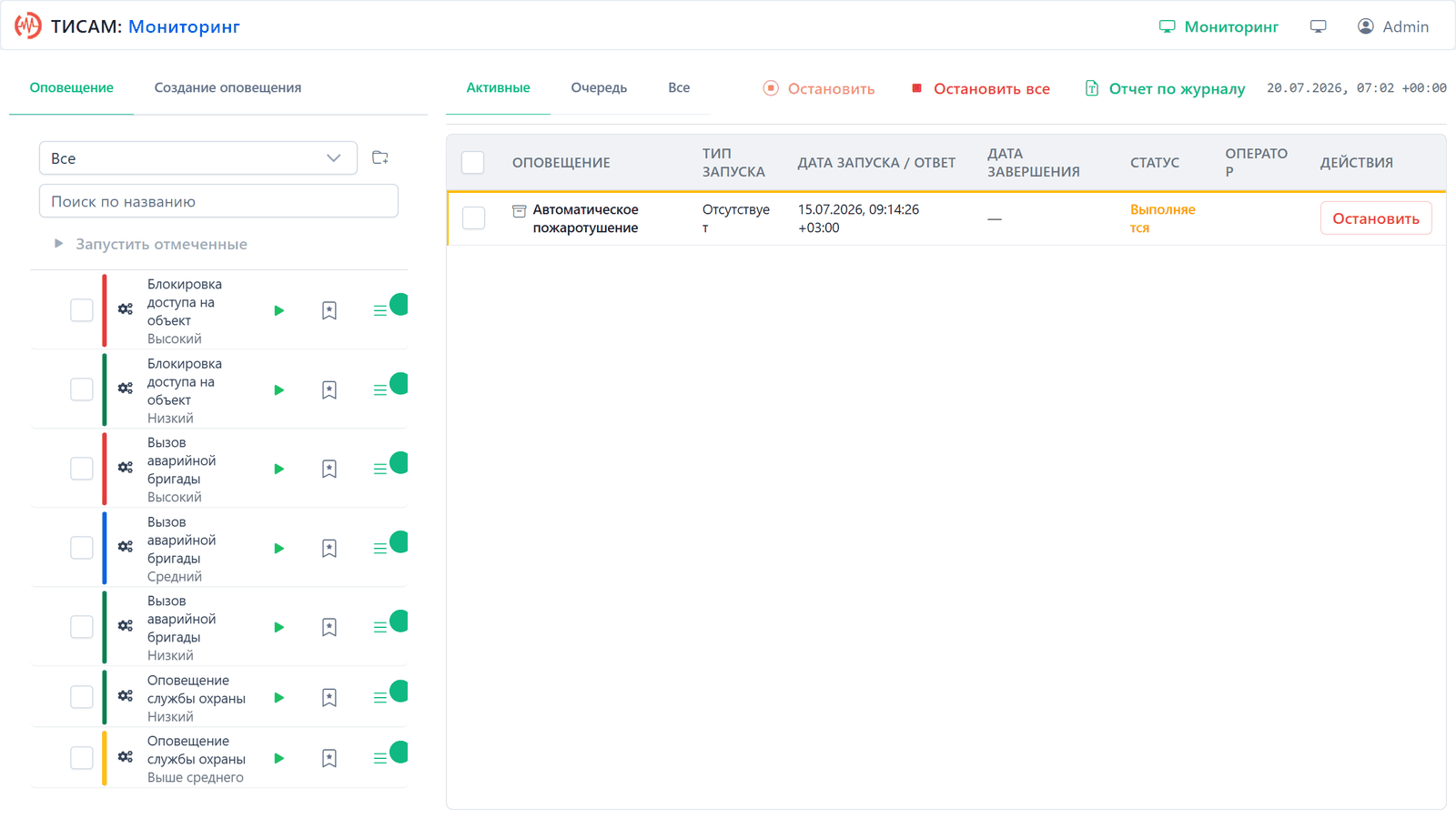Expand Запустить отмеченные triangle
This screenshot has width=1456, height=819.
(x=58, y=244)
